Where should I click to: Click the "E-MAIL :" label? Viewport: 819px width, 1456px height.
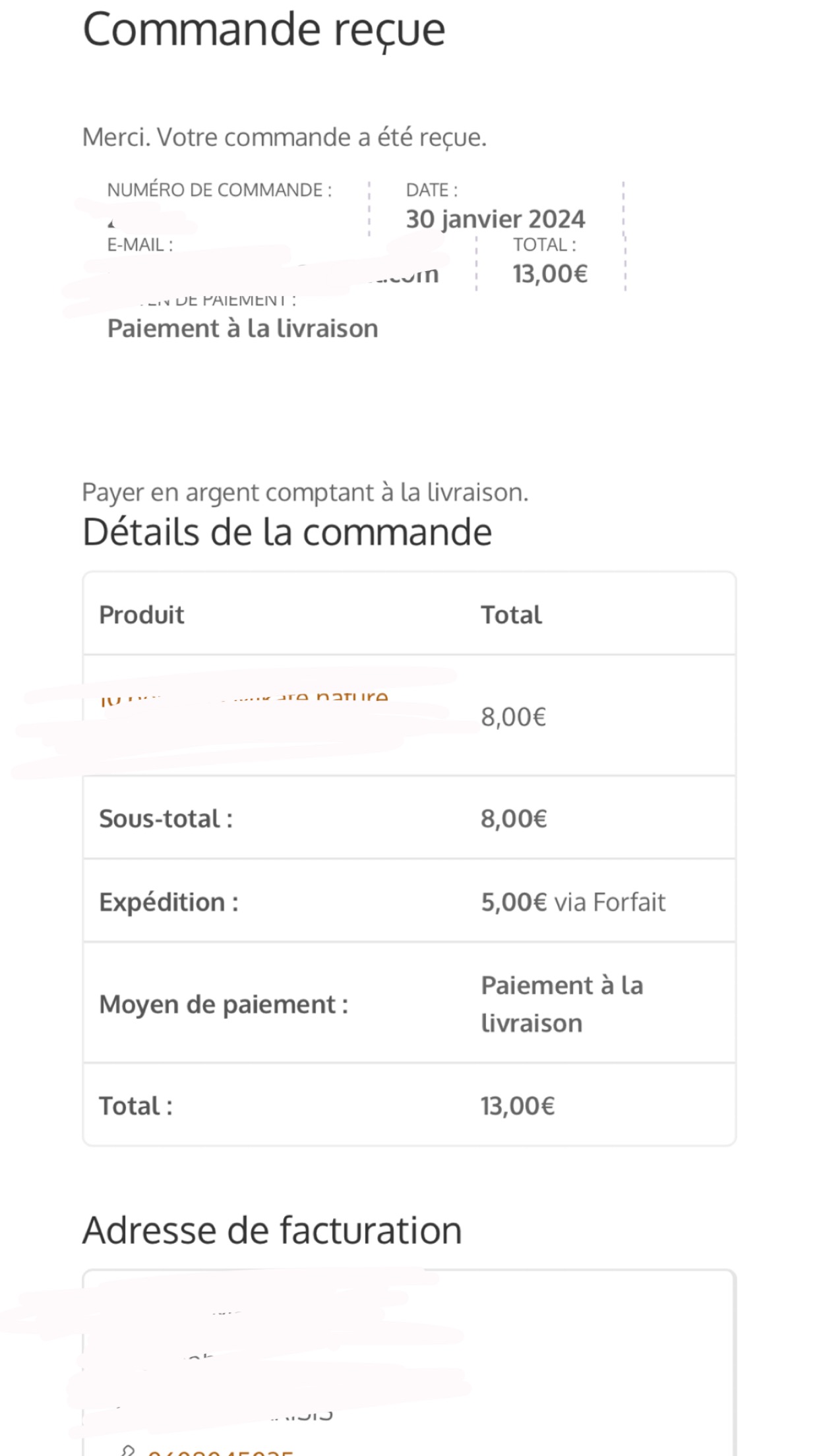coord(140,245)
